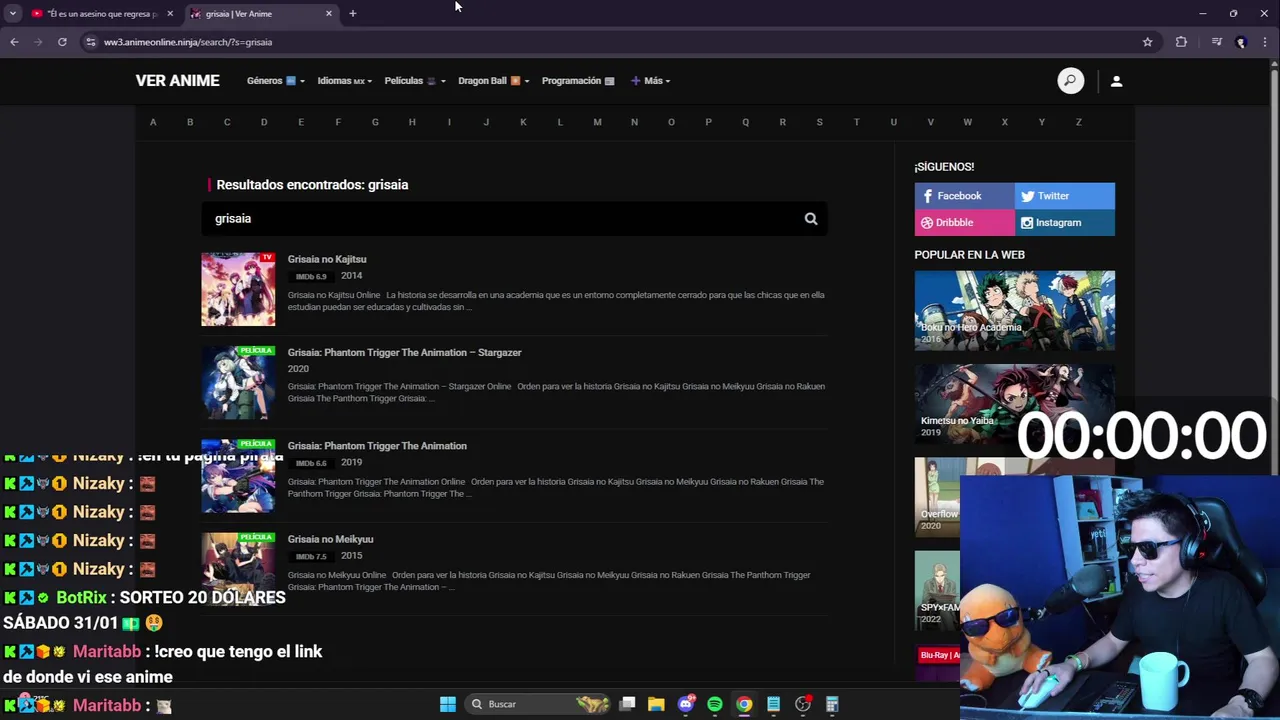Screen dimensions: 1280x720
Task: Open OBS Studio from the taskbar
Action: coord(802,704)
